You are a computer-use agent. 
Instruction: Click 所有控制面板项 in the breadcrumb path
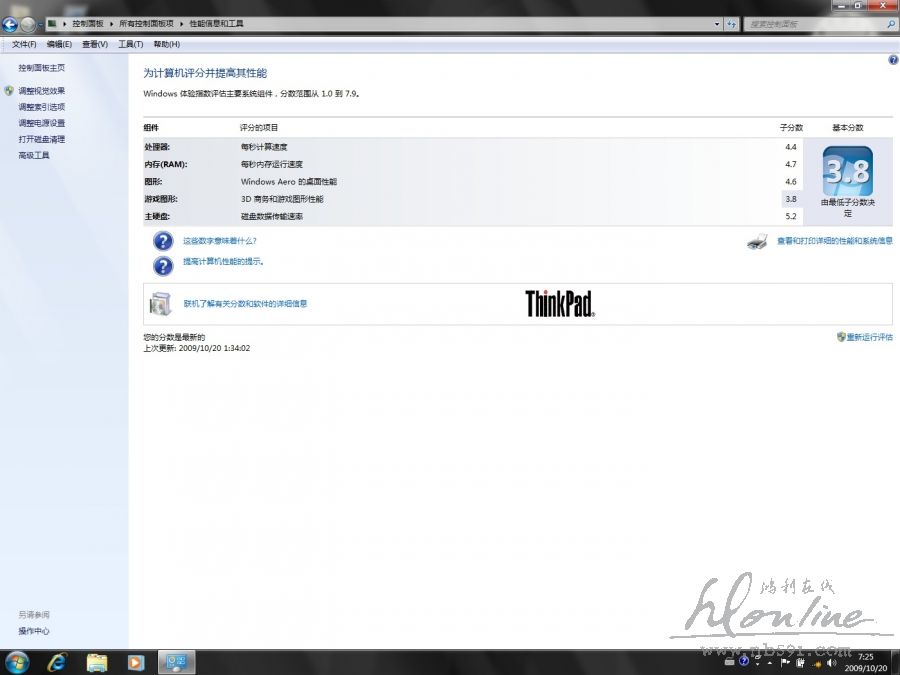[146, 24]
